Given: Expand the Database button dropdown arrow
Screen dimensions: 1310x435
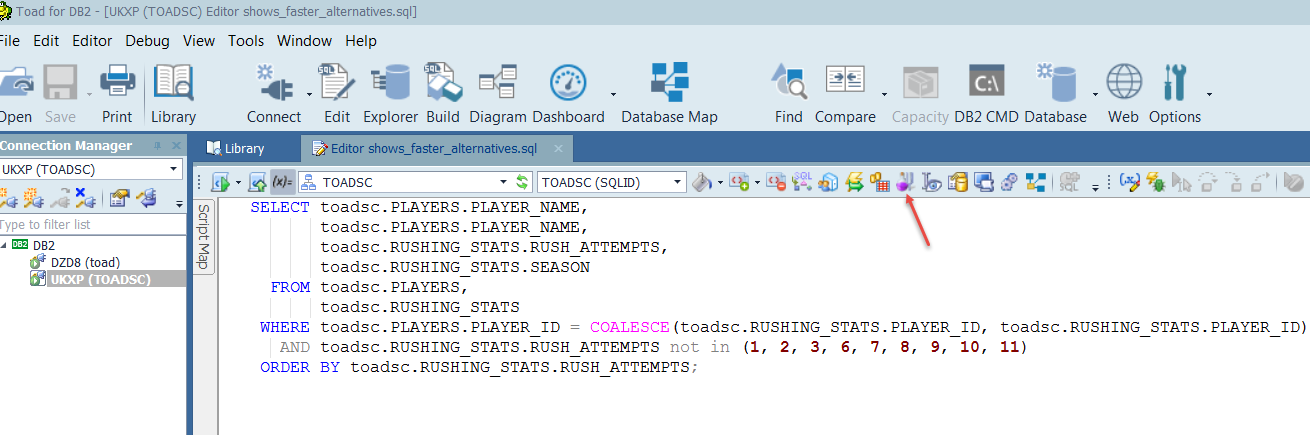Looking at the screenshot, I should 1095,92.
